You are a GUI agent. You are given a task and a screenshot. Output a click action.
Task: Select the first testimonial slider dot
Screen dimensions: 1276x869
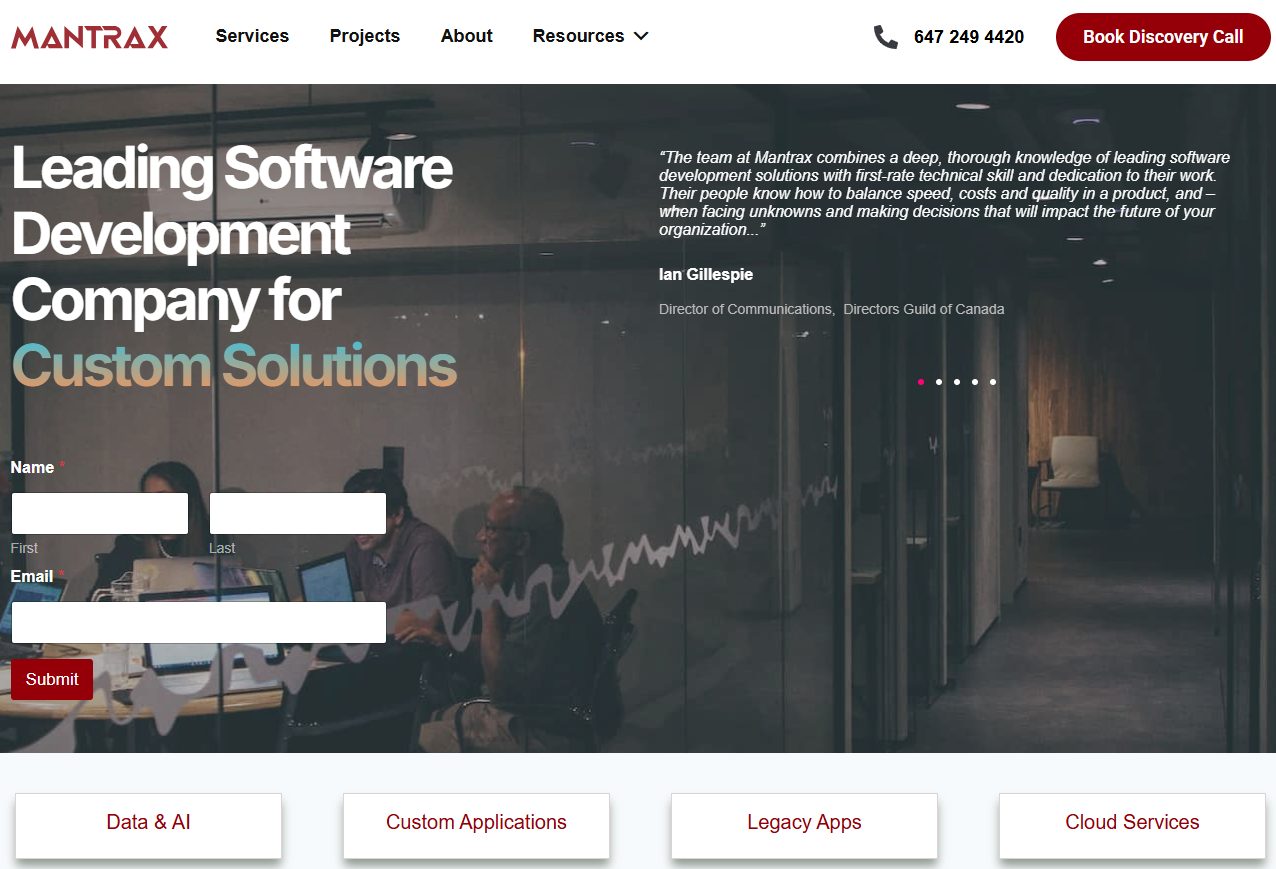tap(921, 382)
